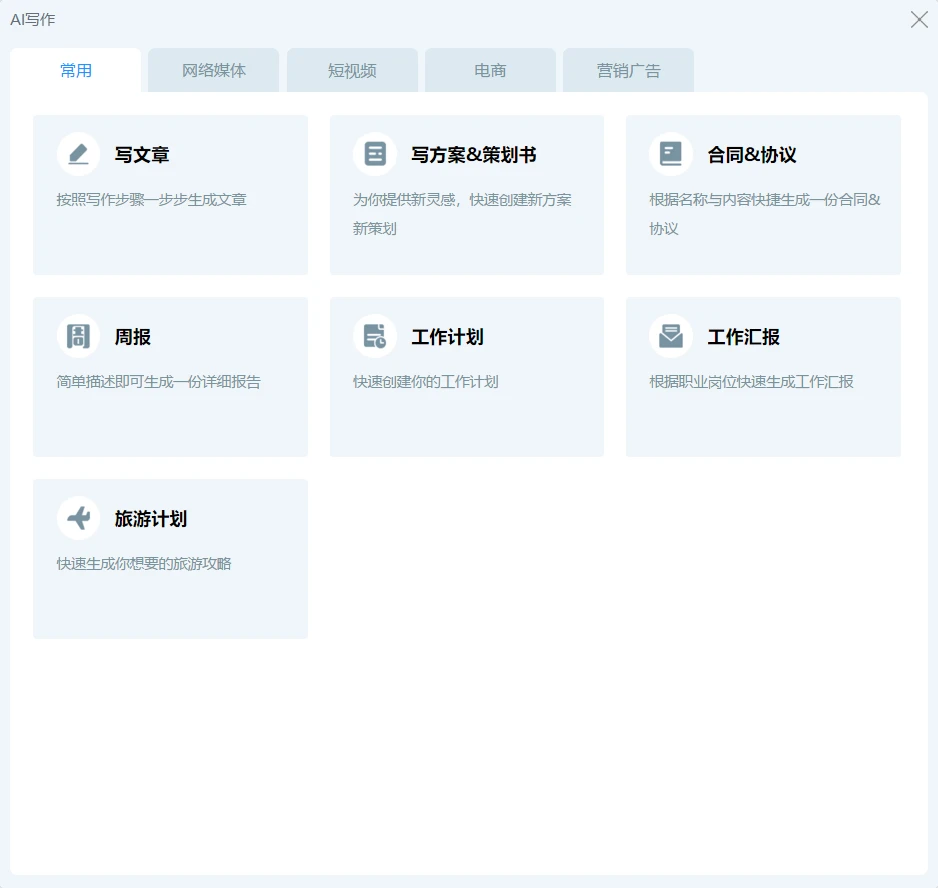The image size is (938, 888).
Task: Click the pencil icon for 写文章
Action: pyautogui.click(x=78, y=154)
